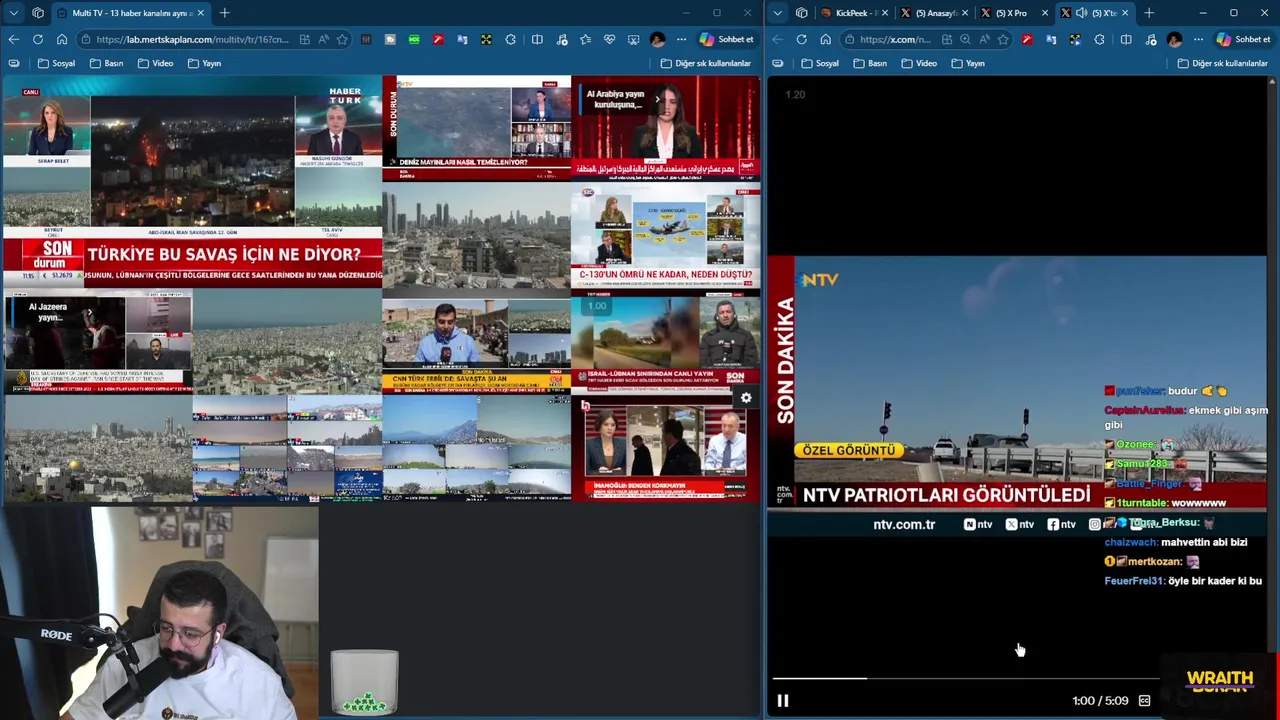Reload the Multi TV page
This screenshot has width=1280, height=720.
pos(38,39)
